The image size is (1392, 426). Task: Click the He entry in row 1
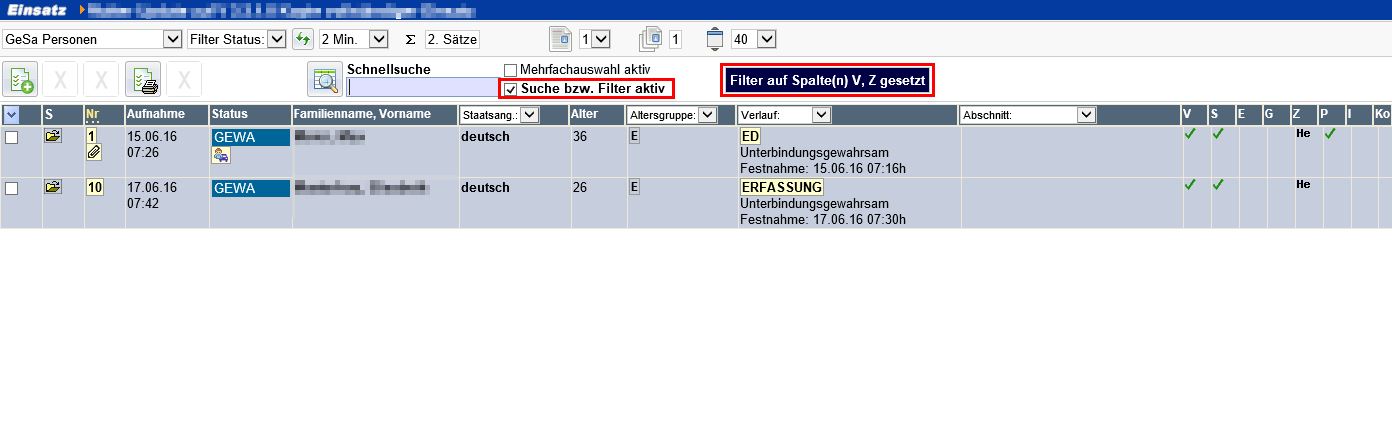(x=1303, y=133)
